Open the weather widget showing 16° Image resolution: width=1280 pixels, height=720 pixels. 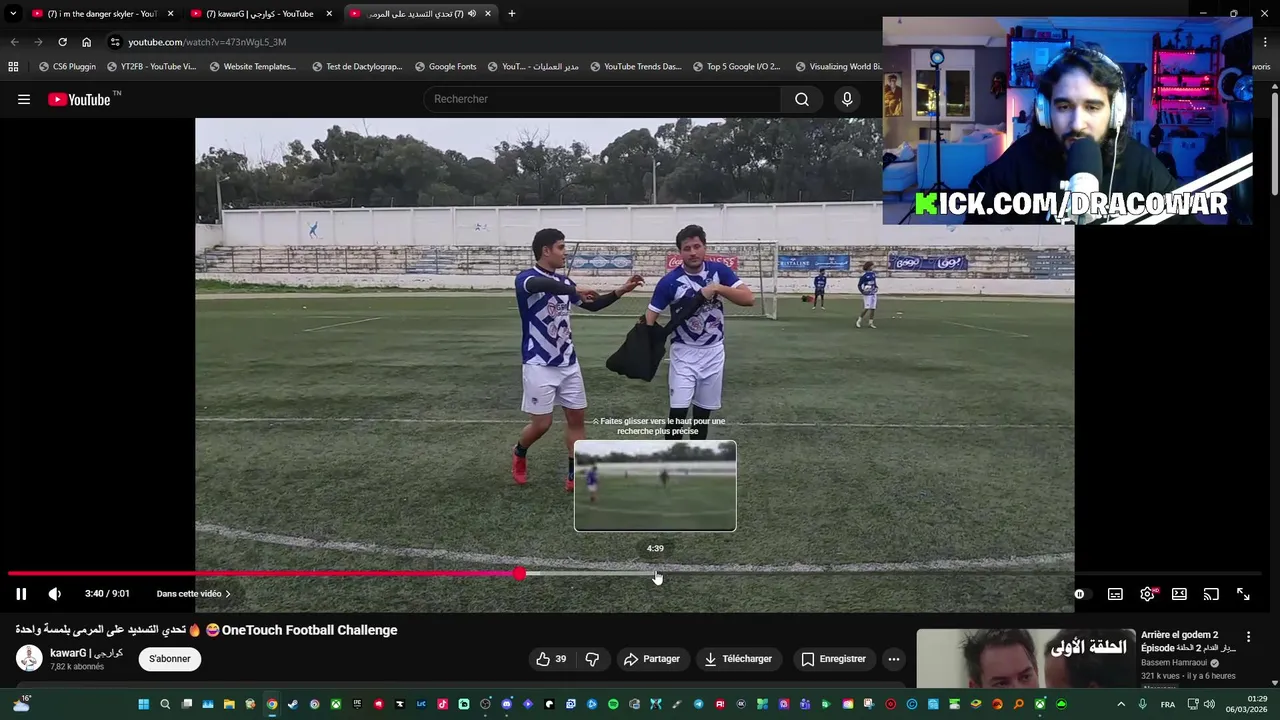[x=22, y=704]
